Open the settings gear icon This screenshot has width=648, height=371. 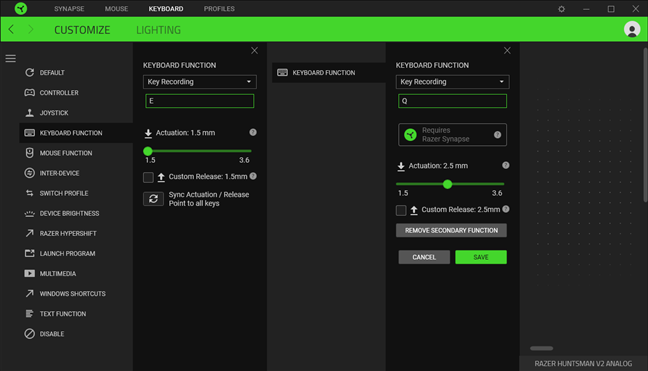(561, 9)
